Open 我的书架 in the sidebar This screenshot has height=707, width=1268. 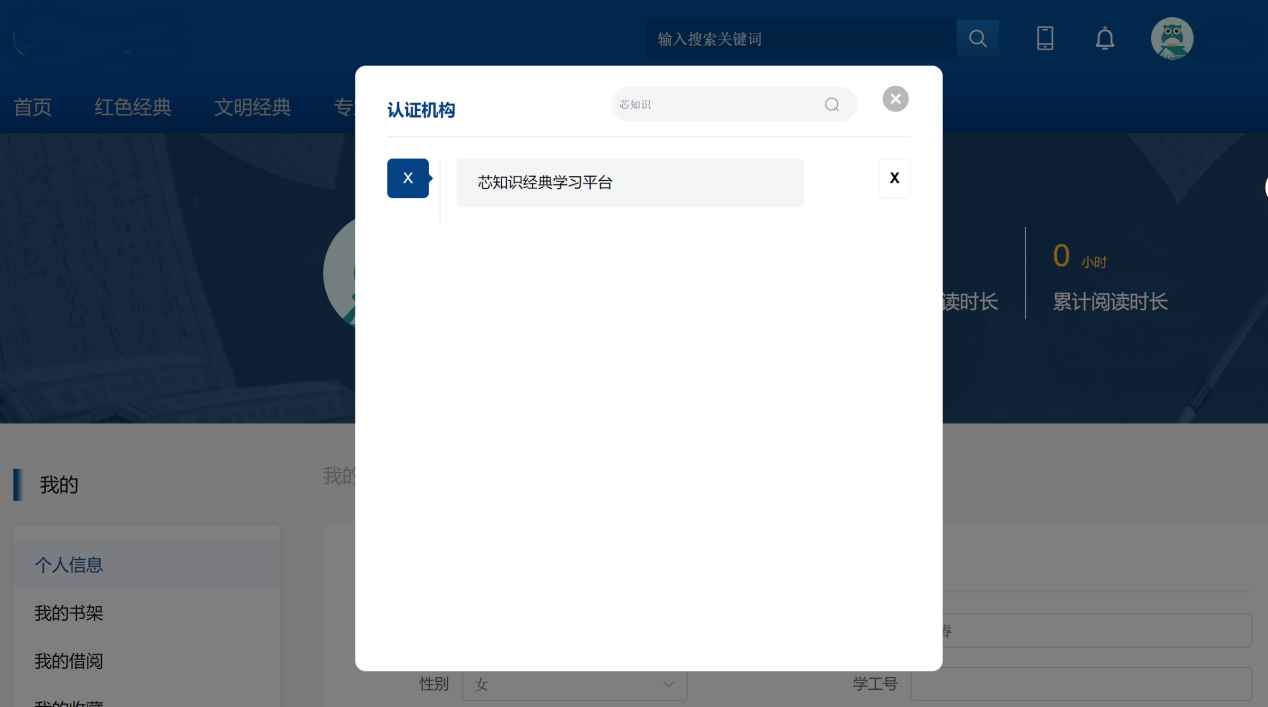click(69, 613)
